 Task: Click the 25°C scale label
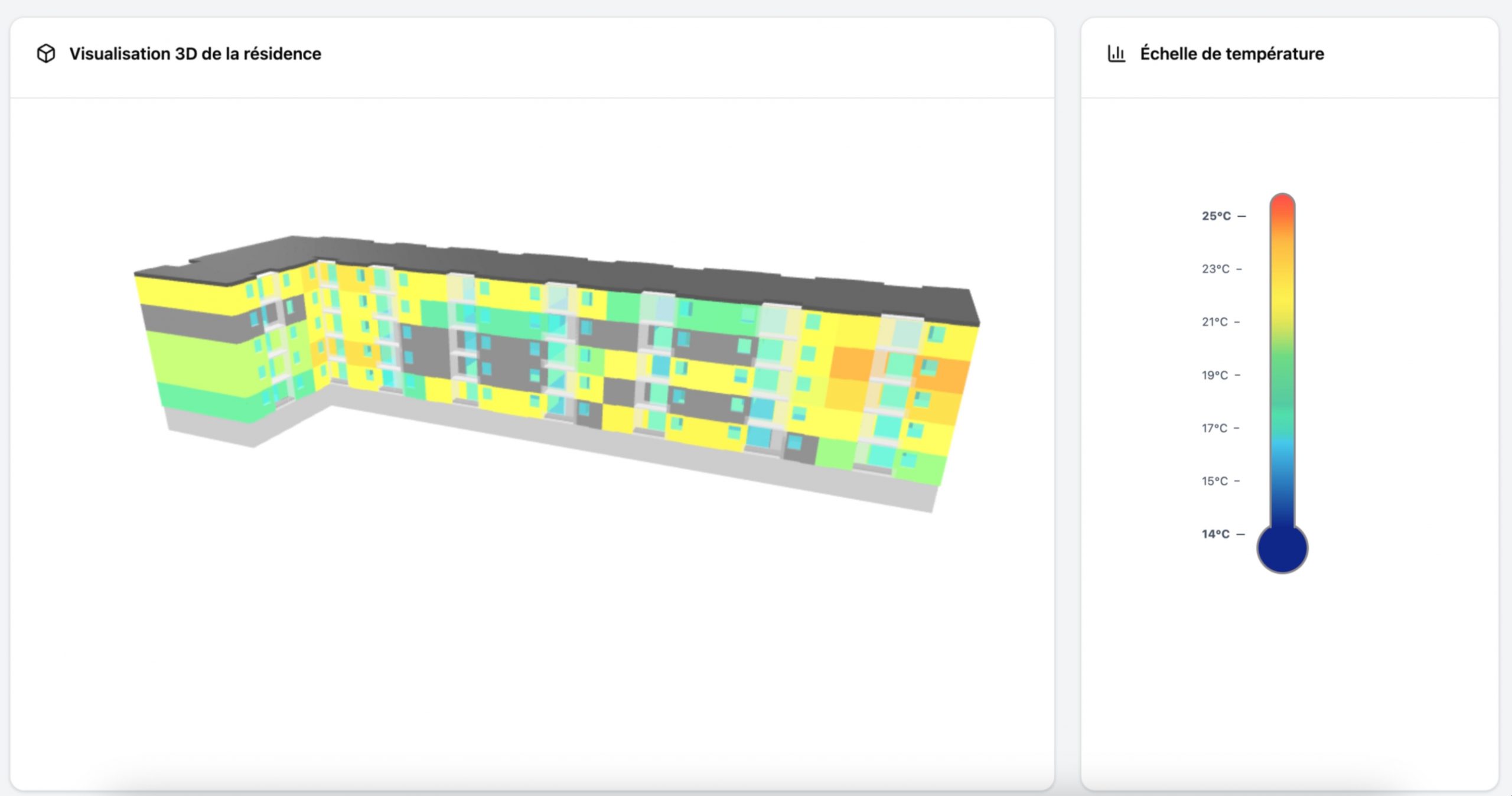coord(1216,216)
